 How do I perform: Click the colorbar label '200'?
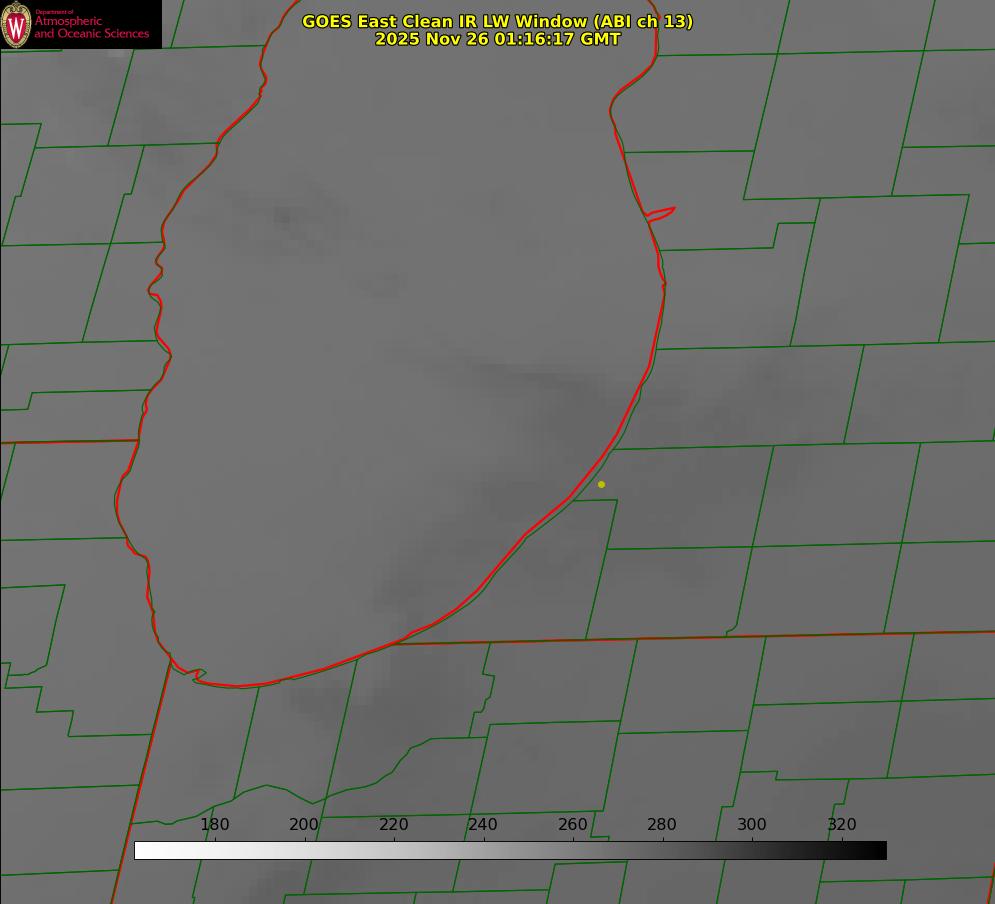pos(304,824)
